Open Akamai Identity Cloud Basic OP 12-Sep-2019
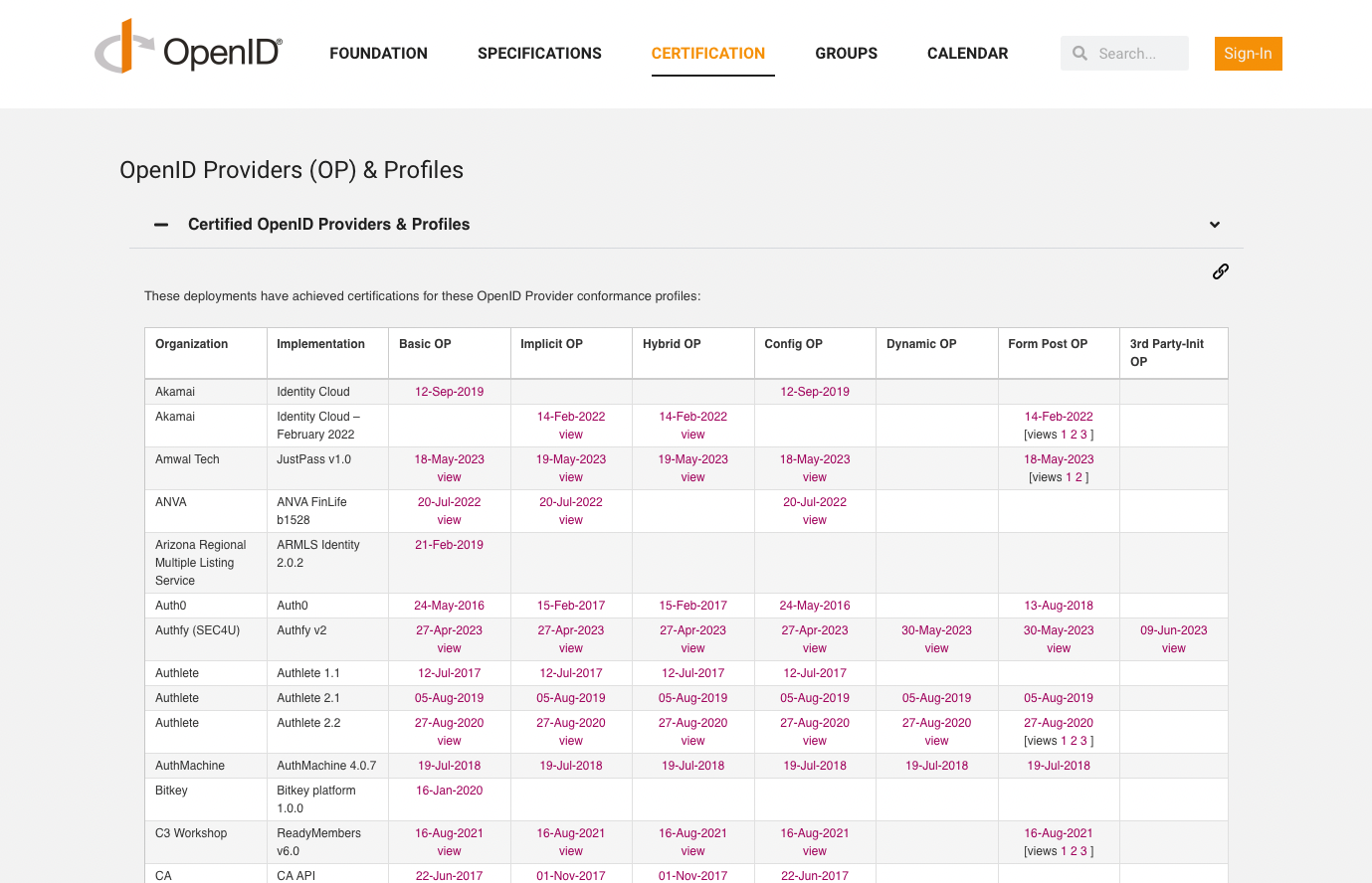This screenshot has height=883, width=1372. pos(449,392)
